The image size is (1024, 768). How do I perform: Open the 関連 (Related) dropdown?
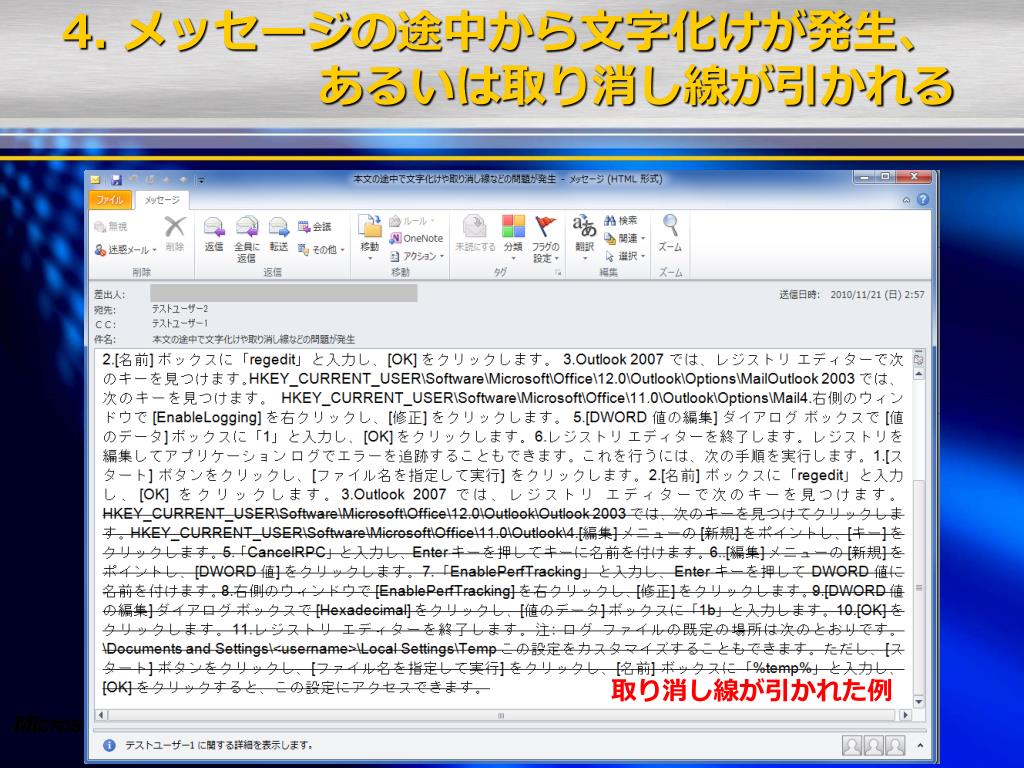[625, 238]
